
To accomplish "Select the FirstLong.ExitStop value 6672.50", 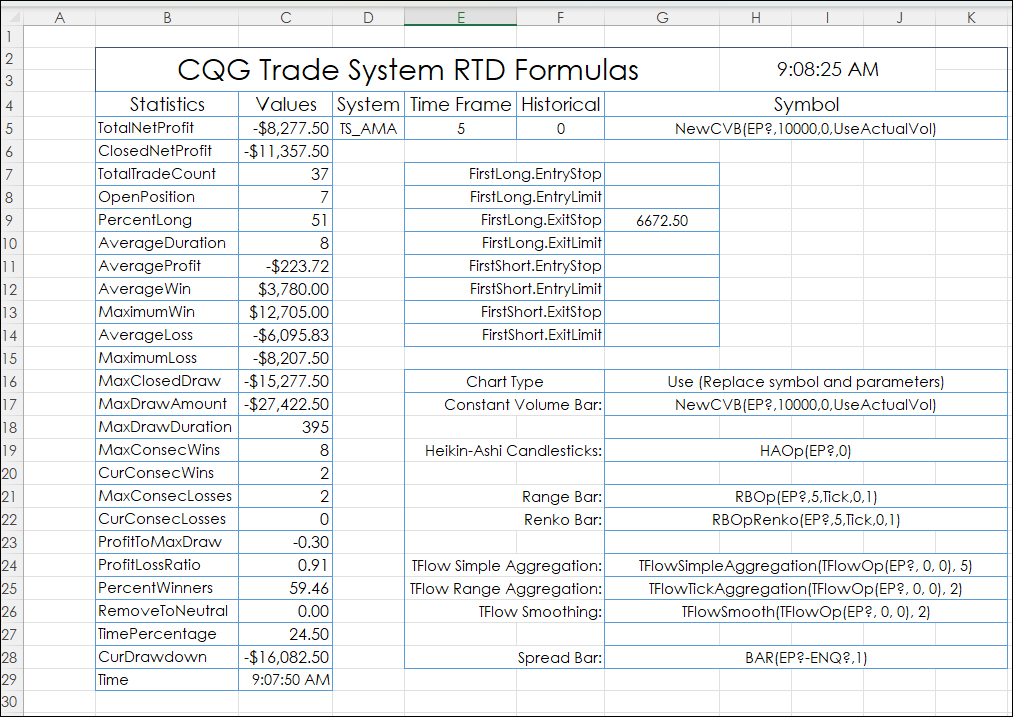I will click(662, 220).
